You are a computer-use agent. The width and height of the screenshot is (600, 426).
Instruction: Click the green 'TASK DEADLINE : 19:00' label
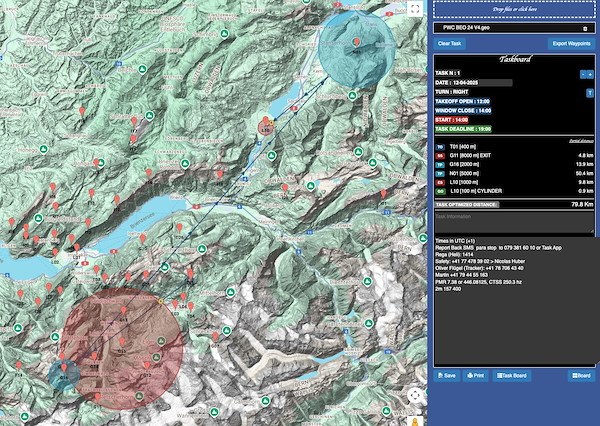click(463, 129)
